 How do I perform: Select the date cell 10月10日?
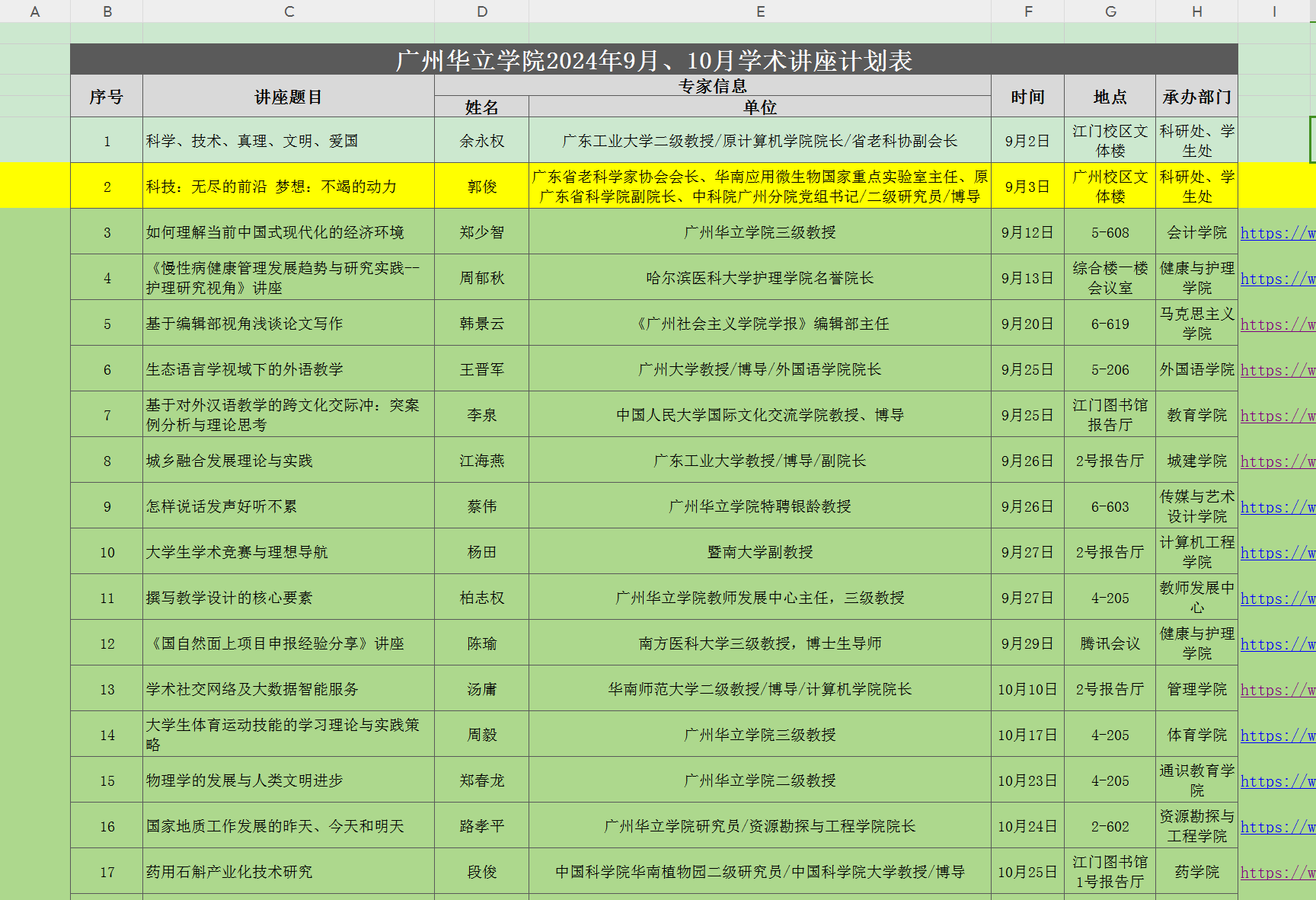[x=1027, y=689]
